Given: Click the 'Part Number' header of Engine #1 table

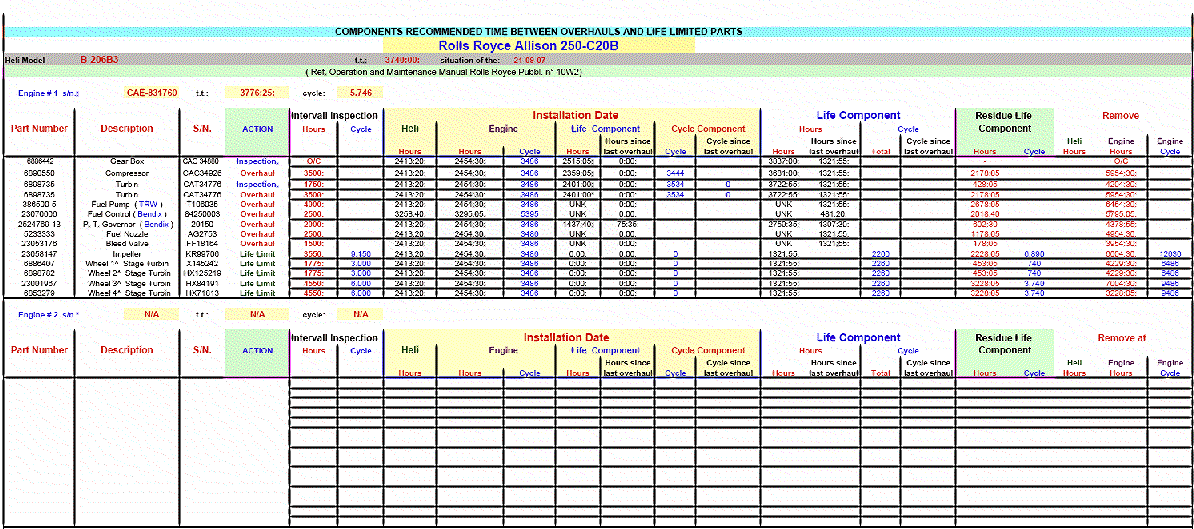Looking at the screenshot, I should pyautogui.click(x=40, y=129).
